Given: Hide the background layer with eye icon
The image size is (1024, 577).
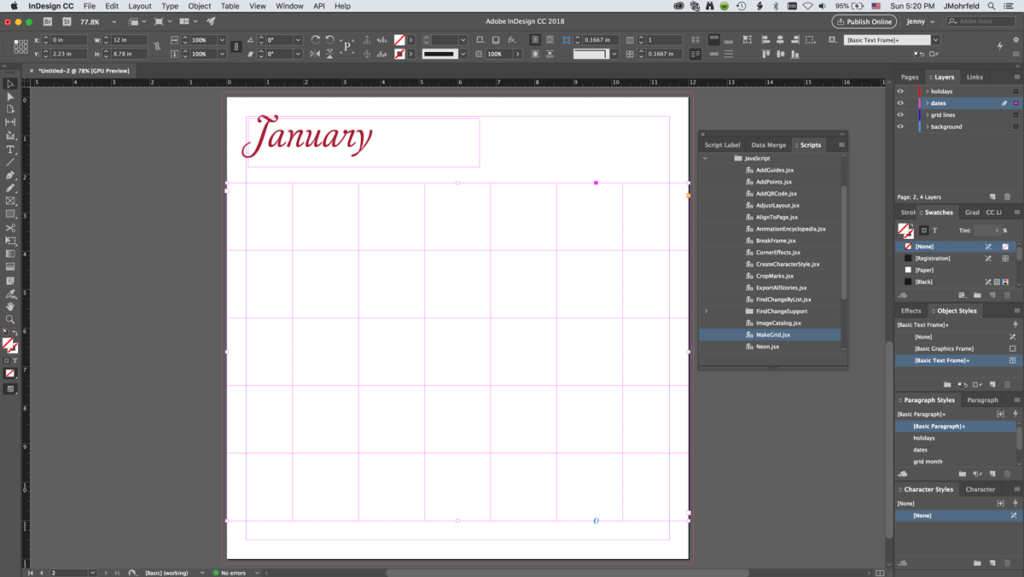Looking at the screenshot, I should [900, 127].
